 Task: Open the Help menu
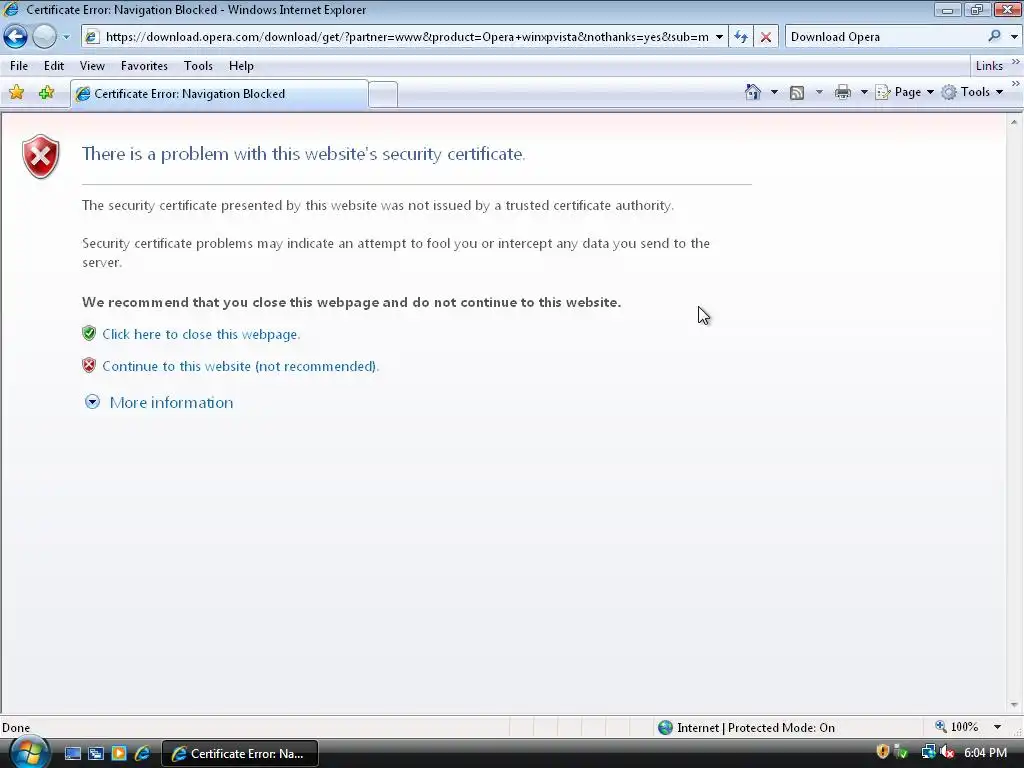click(241, 66)
